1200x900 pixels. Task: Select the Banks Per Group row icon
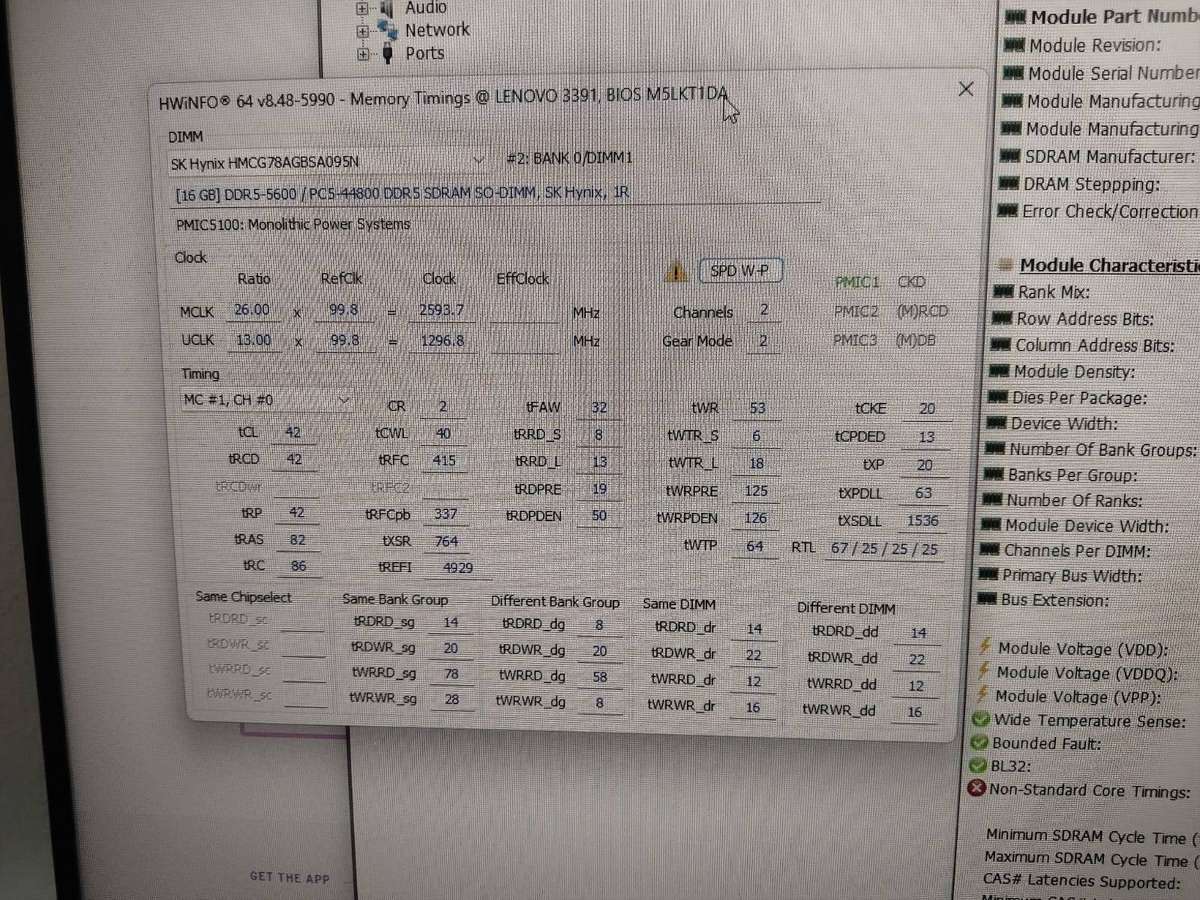click(x=995, y=475)
